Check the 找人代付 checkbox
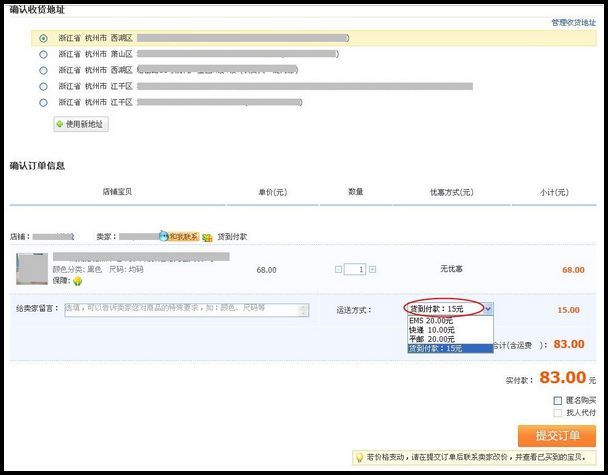 point(558,413)
